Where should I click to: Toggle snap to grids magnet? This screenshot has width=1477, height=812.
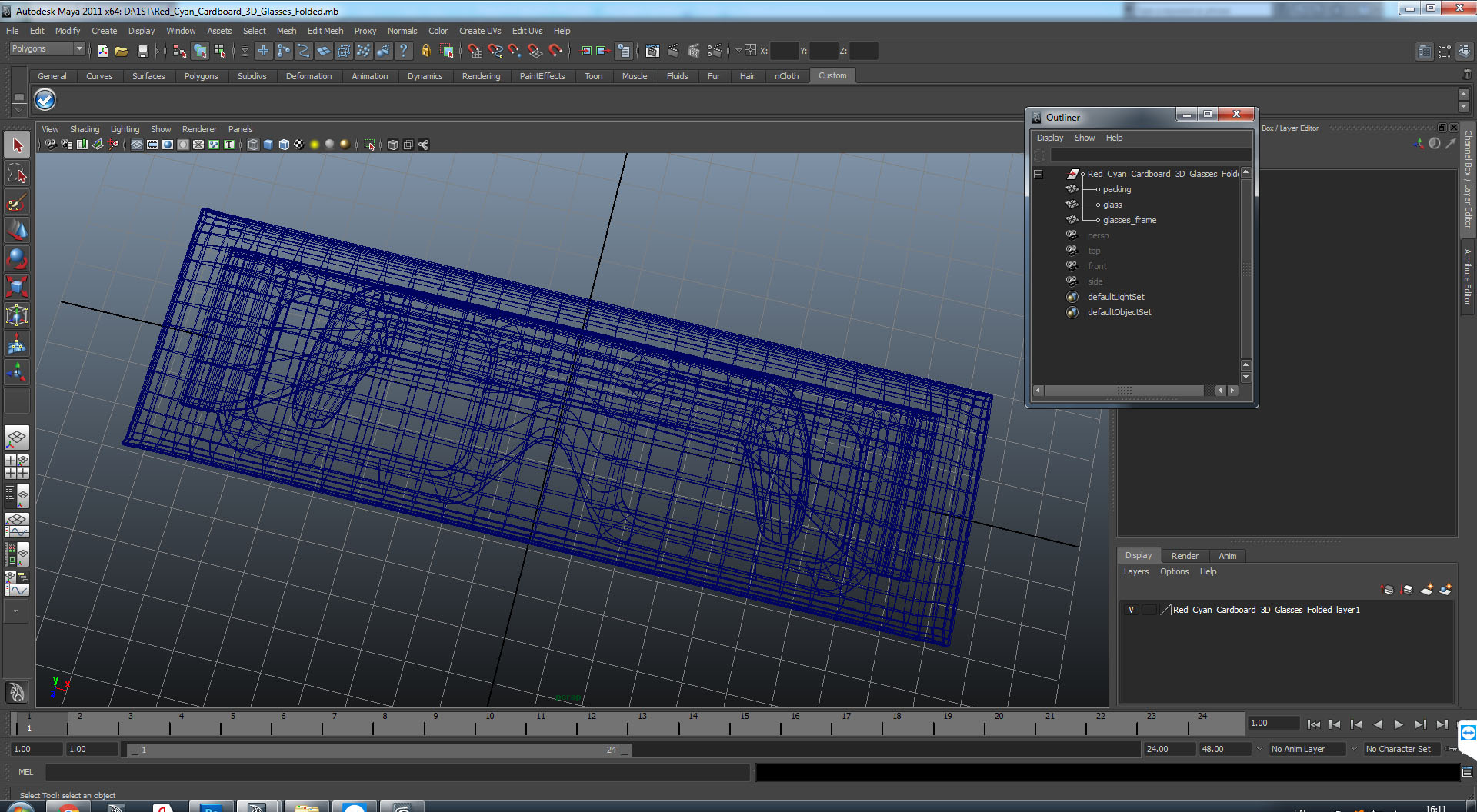[475, 51]
